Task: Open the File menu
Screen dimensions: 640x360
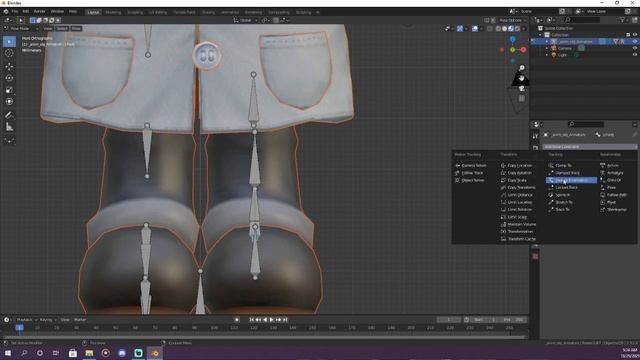Action: [x=15, y=11]
